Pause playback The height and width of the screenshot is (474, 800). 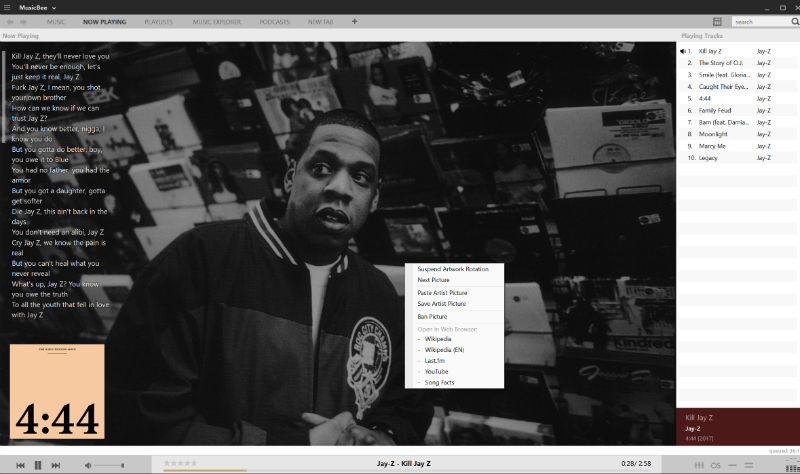38,465
